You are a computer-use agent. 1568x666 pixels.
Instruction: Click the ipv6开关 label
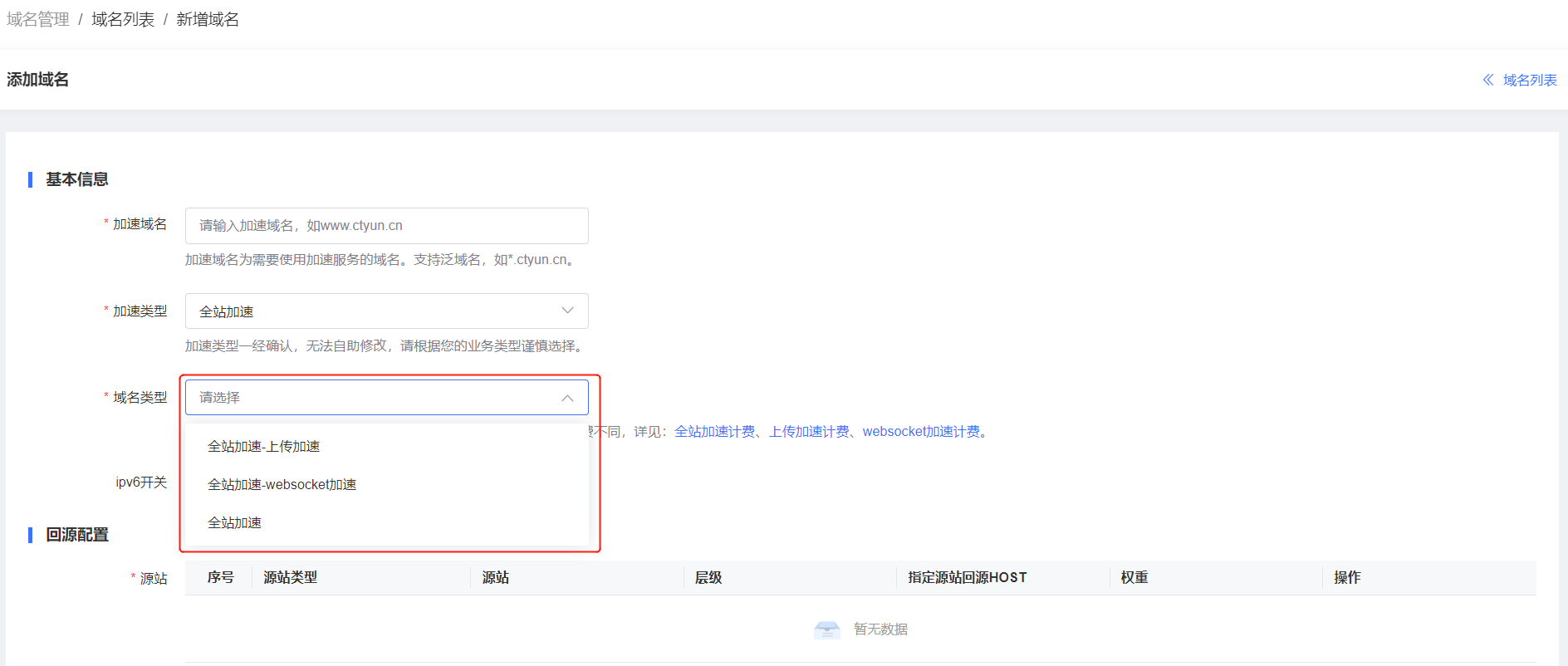(x=141, y=482)
